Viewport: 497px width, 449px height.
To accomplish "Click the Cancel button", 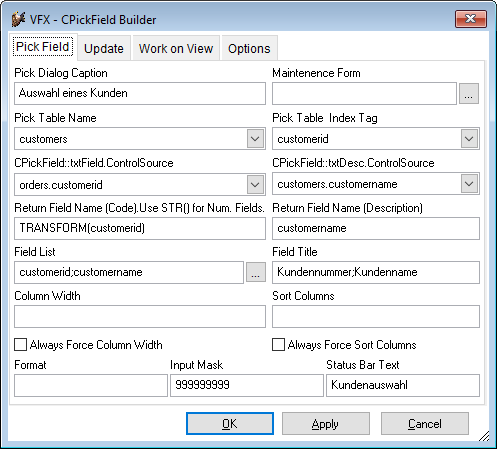I will click(x=425, y=424).
